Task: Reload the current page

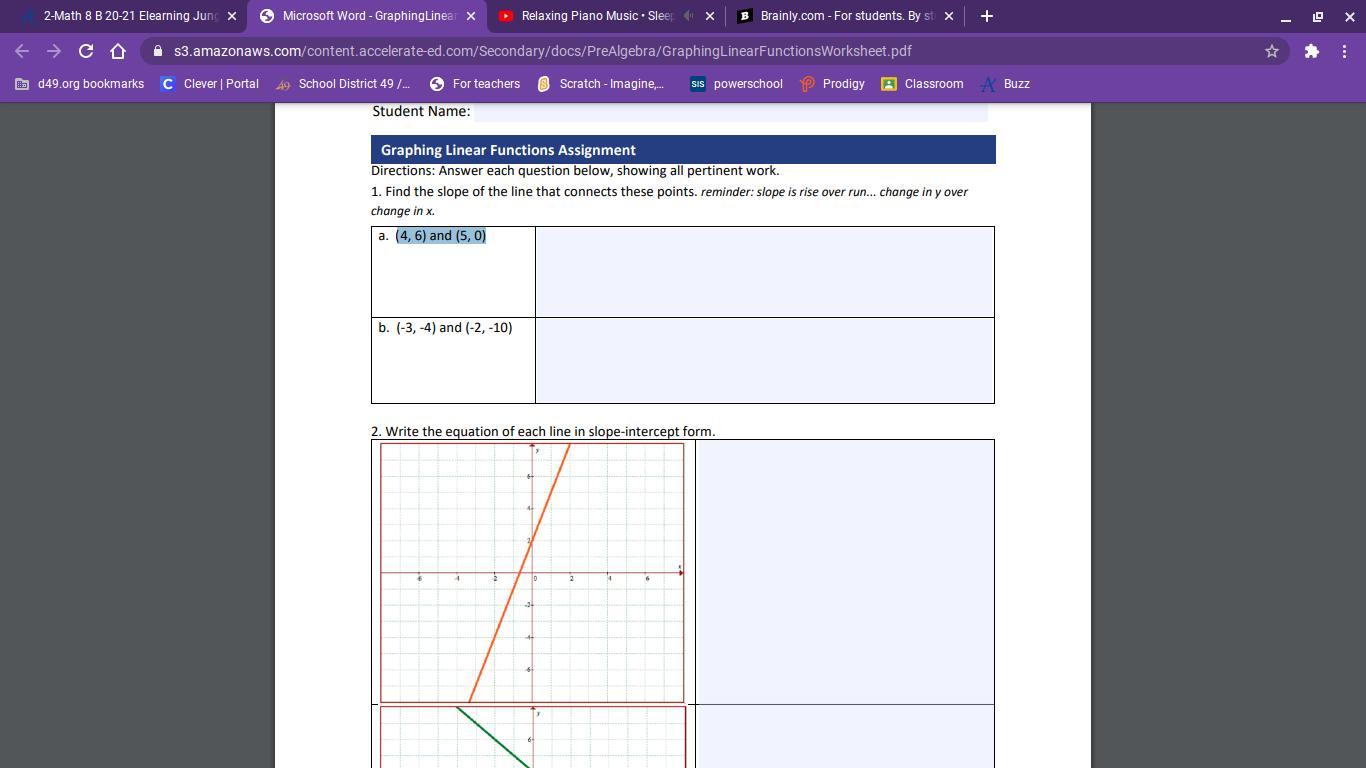Action: pyautogui.click(x=86, y=51)
